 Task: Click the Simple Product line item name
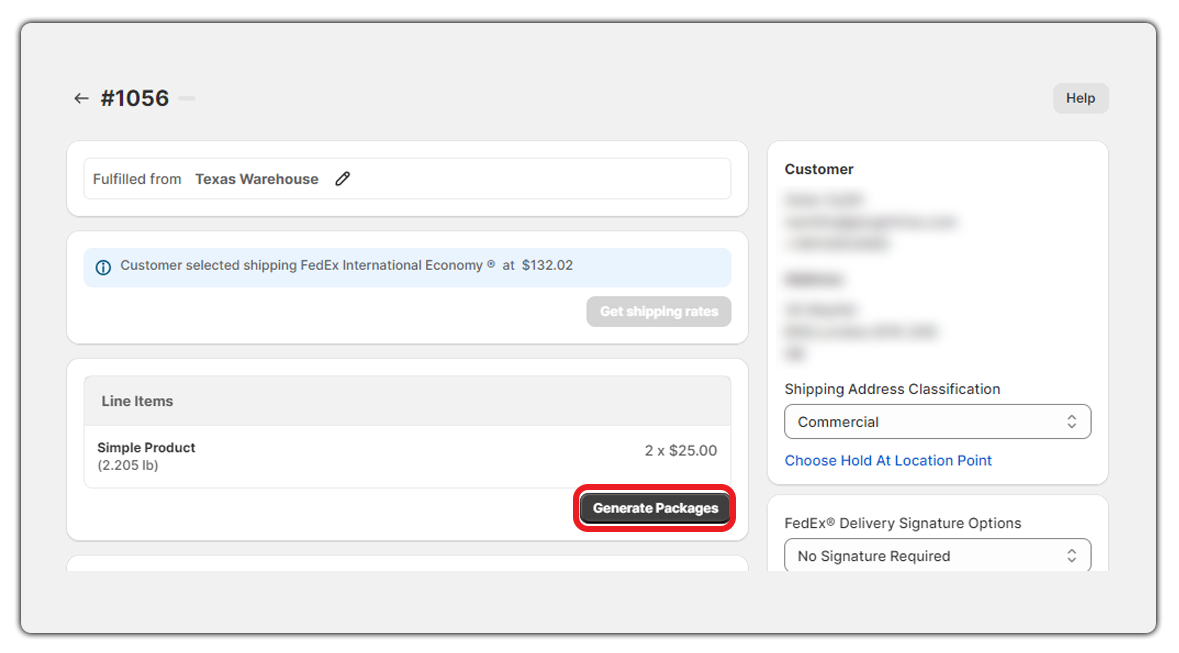coord(146,448)
